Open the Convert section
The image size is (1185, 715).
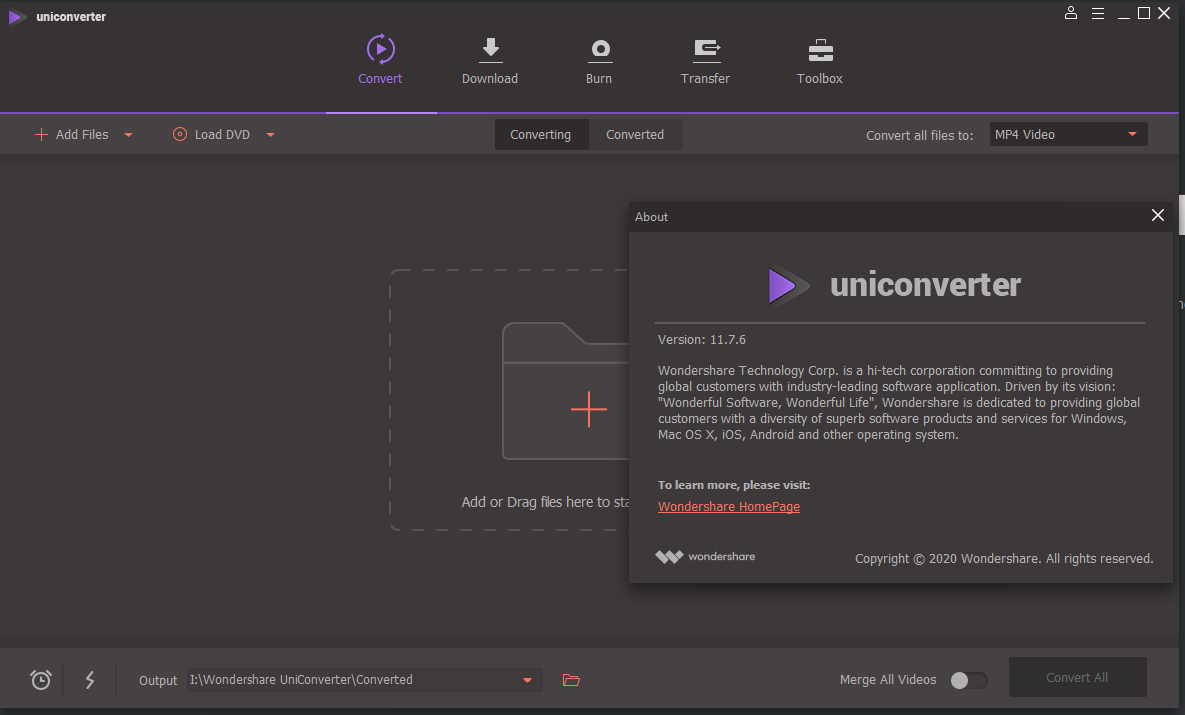pyautogui.click(x=380, y=60)
